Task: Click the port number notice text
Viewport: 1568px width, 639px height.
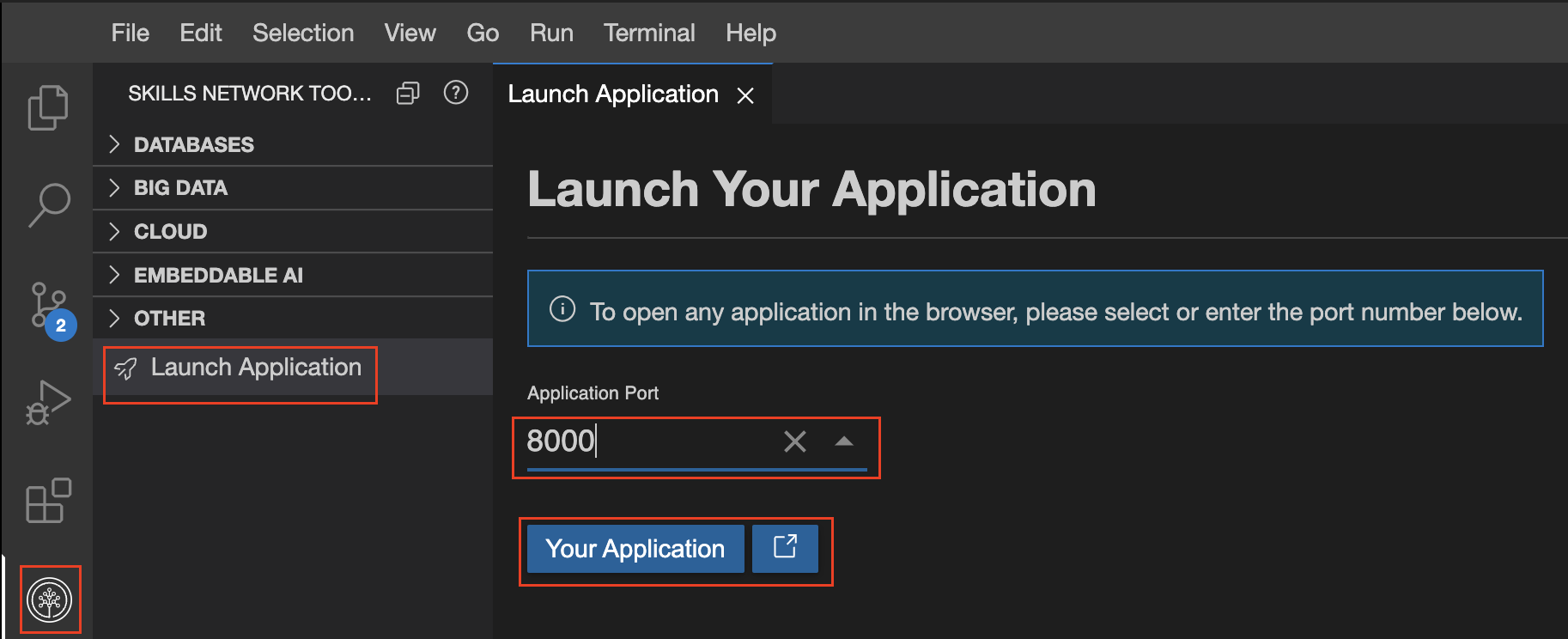Action: tap(1055, 312)
